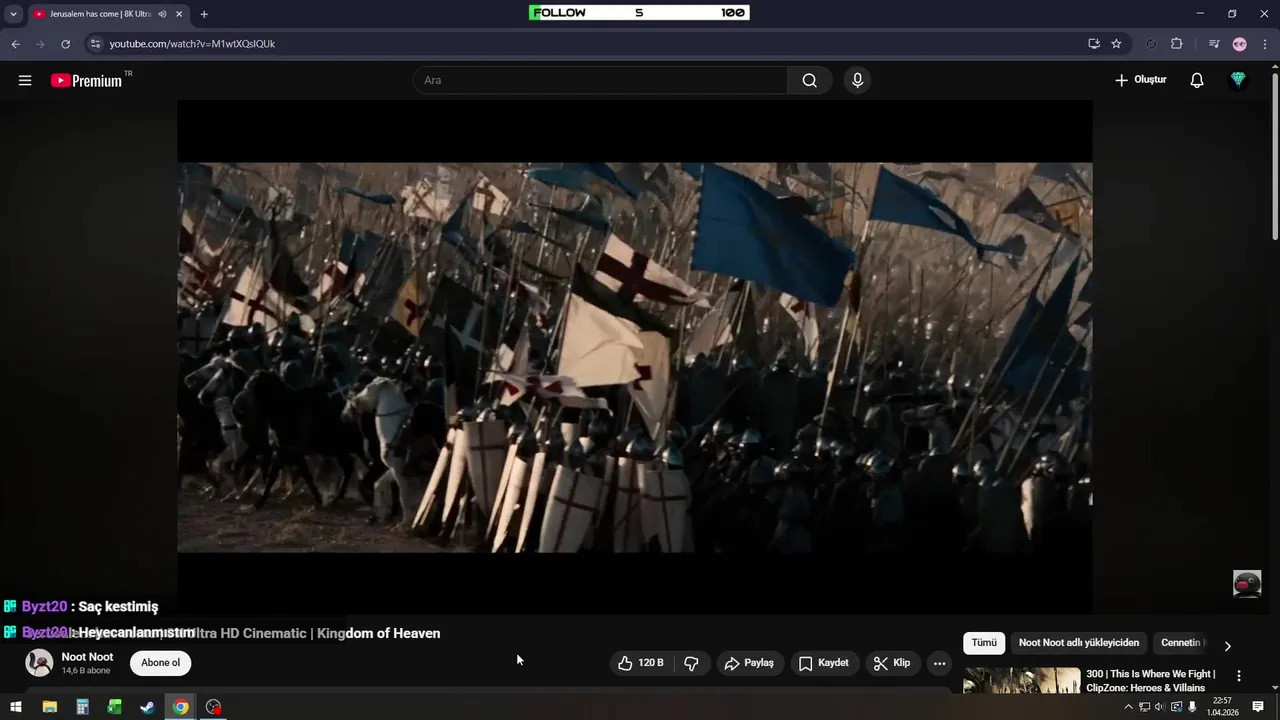Create a clip with Klip
This screenshot has width=1280, height=720.
point(892,663)
